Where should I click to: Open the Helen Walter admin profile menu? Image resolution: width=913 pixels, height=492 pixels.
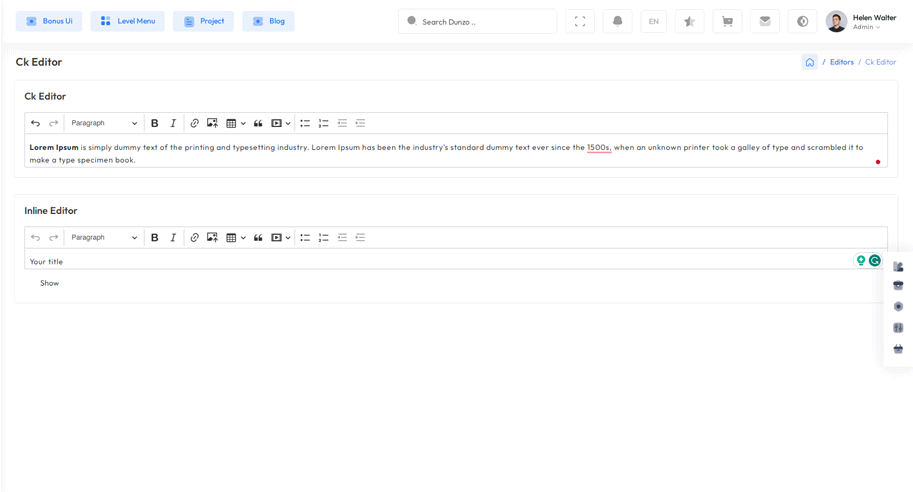point(862,21)
